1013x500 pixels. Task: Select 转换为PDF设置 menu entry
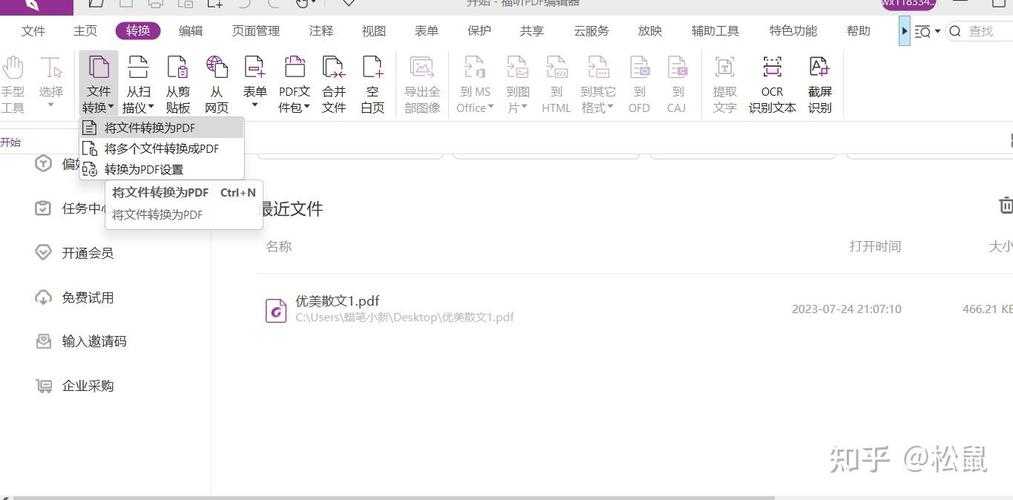click(x=162, y=169)
